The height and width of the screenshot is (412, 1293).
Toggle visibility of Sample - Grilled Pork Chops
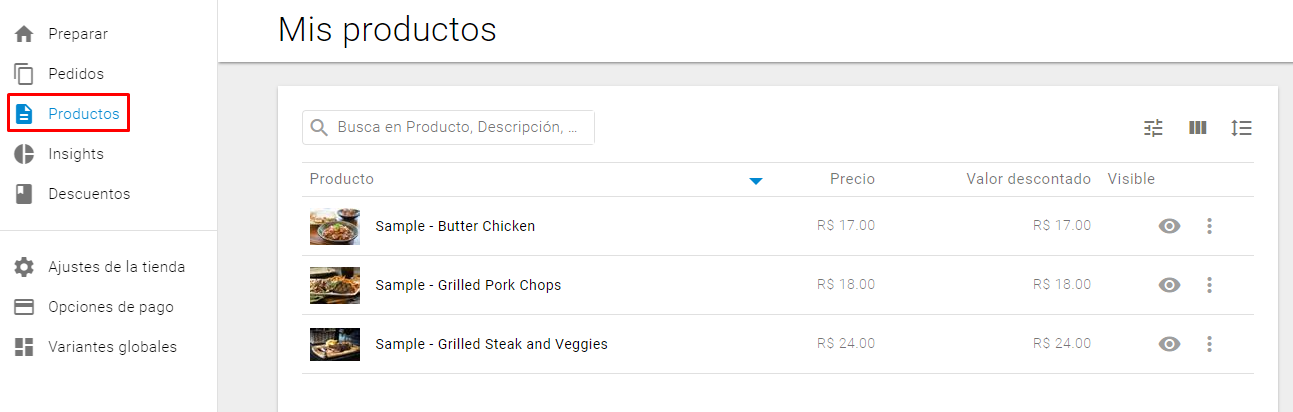(1169, 285)
